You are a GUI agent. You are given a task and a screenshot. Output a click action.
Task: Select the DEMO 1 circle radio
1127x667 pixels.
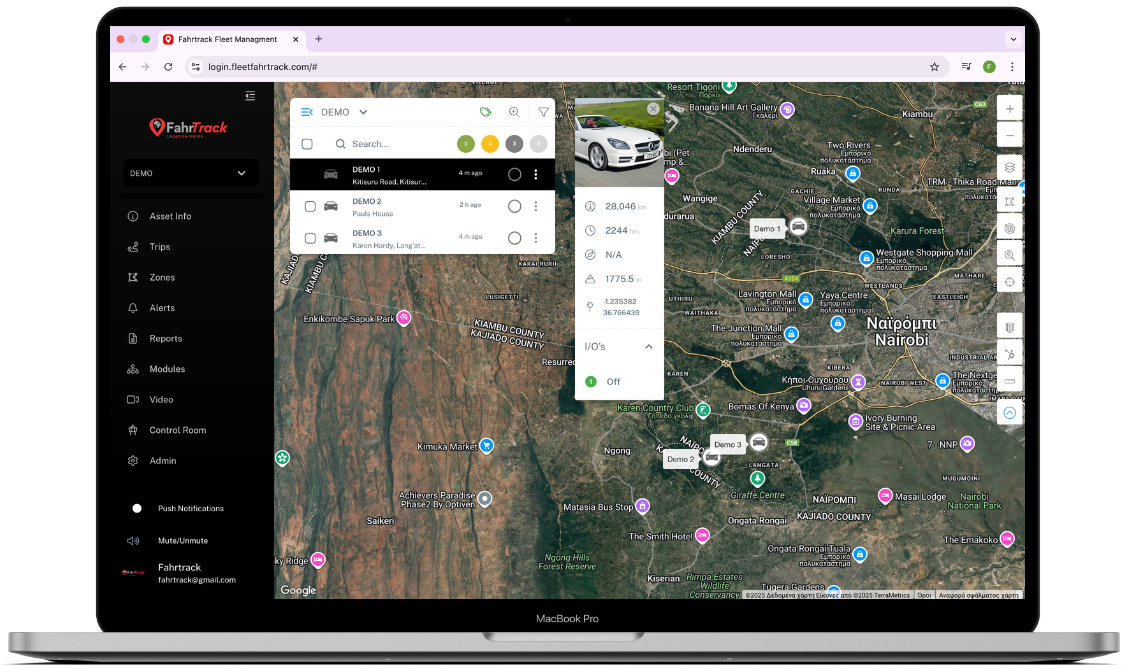pos(515,175)
